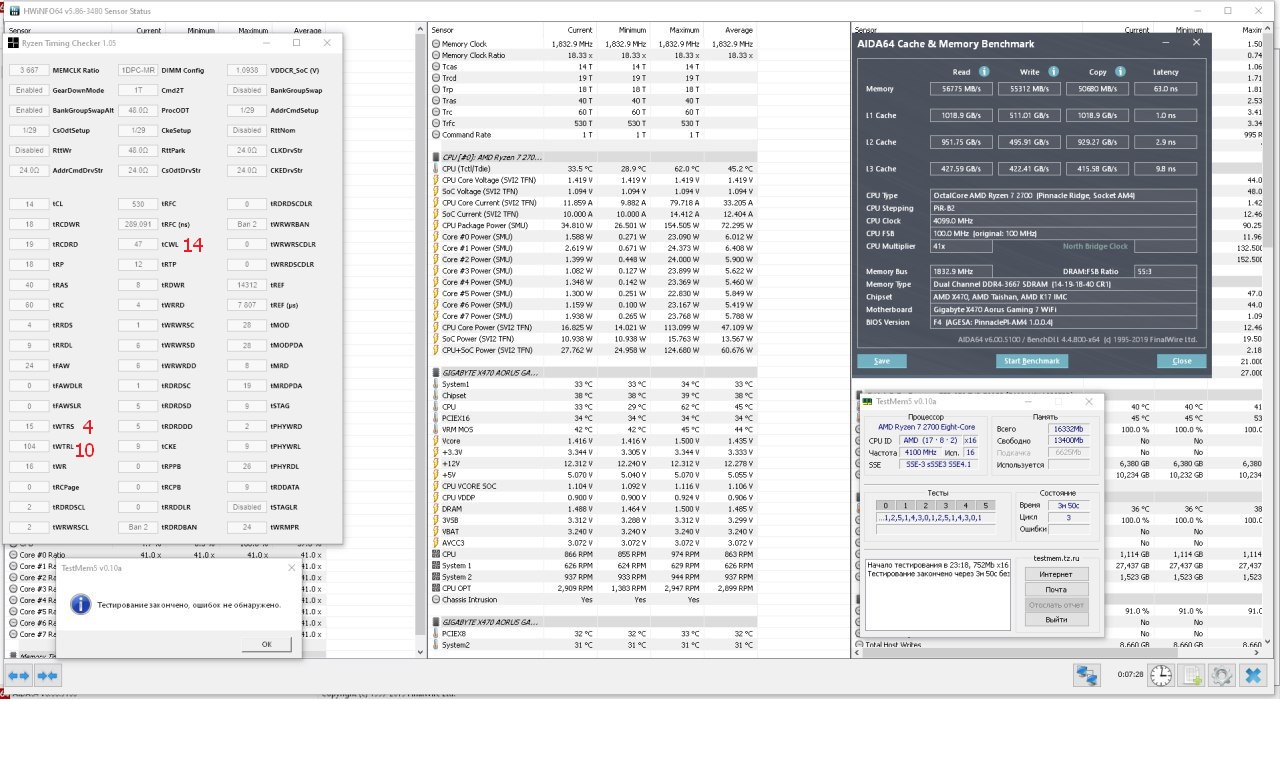Click the Почта button in TestMem5

point(1056,590)
